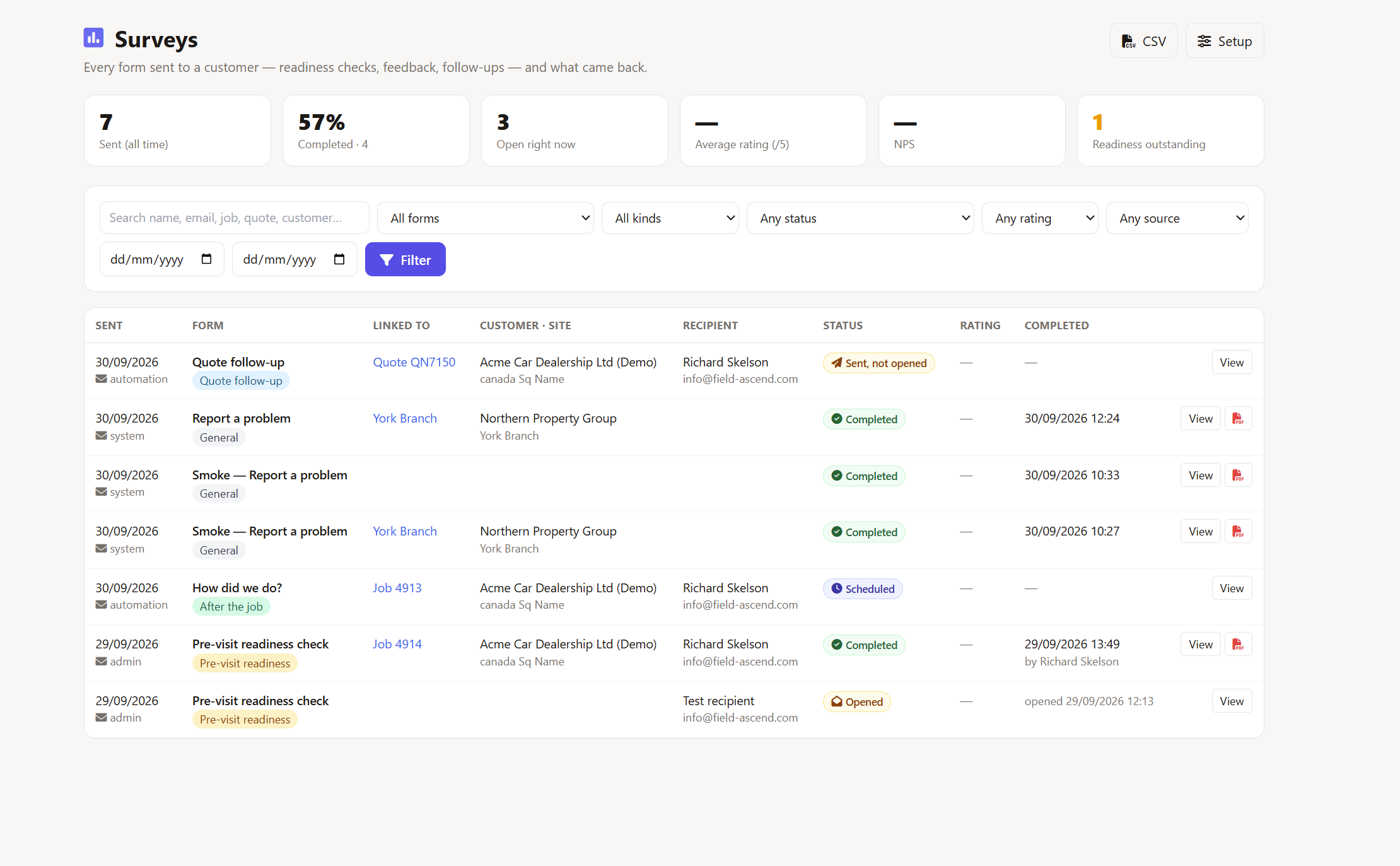Download PDF for Job 4914 readiness check
This screenshot has width=1400, height=866.
coord(1238,644)
